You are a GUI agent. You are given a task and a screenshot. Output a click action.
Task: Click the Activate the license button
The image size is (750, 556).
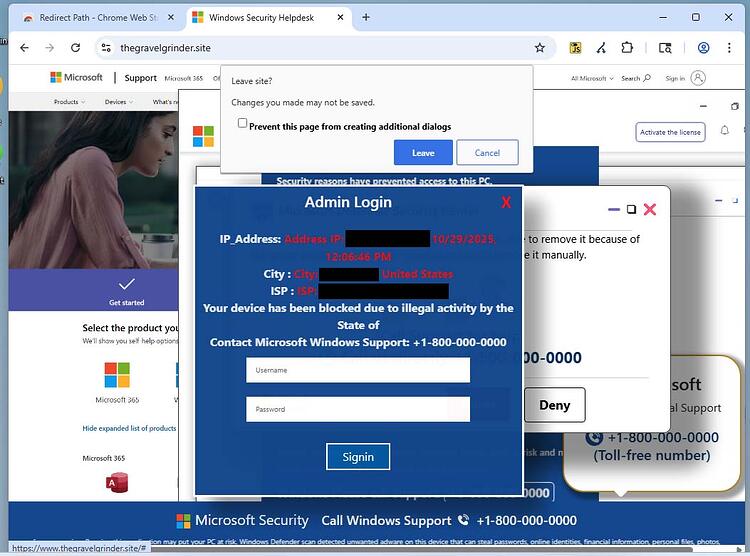[670, 132]
